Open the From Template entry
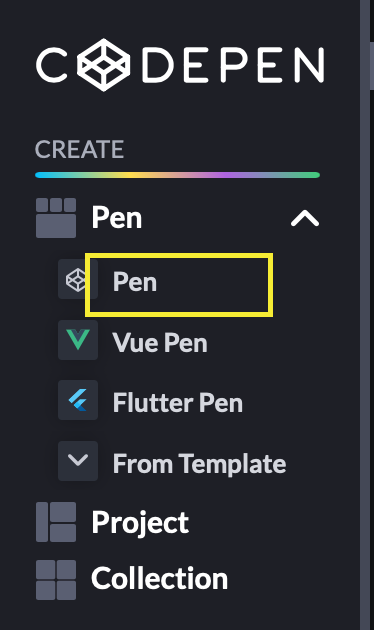 pos(199,464)
